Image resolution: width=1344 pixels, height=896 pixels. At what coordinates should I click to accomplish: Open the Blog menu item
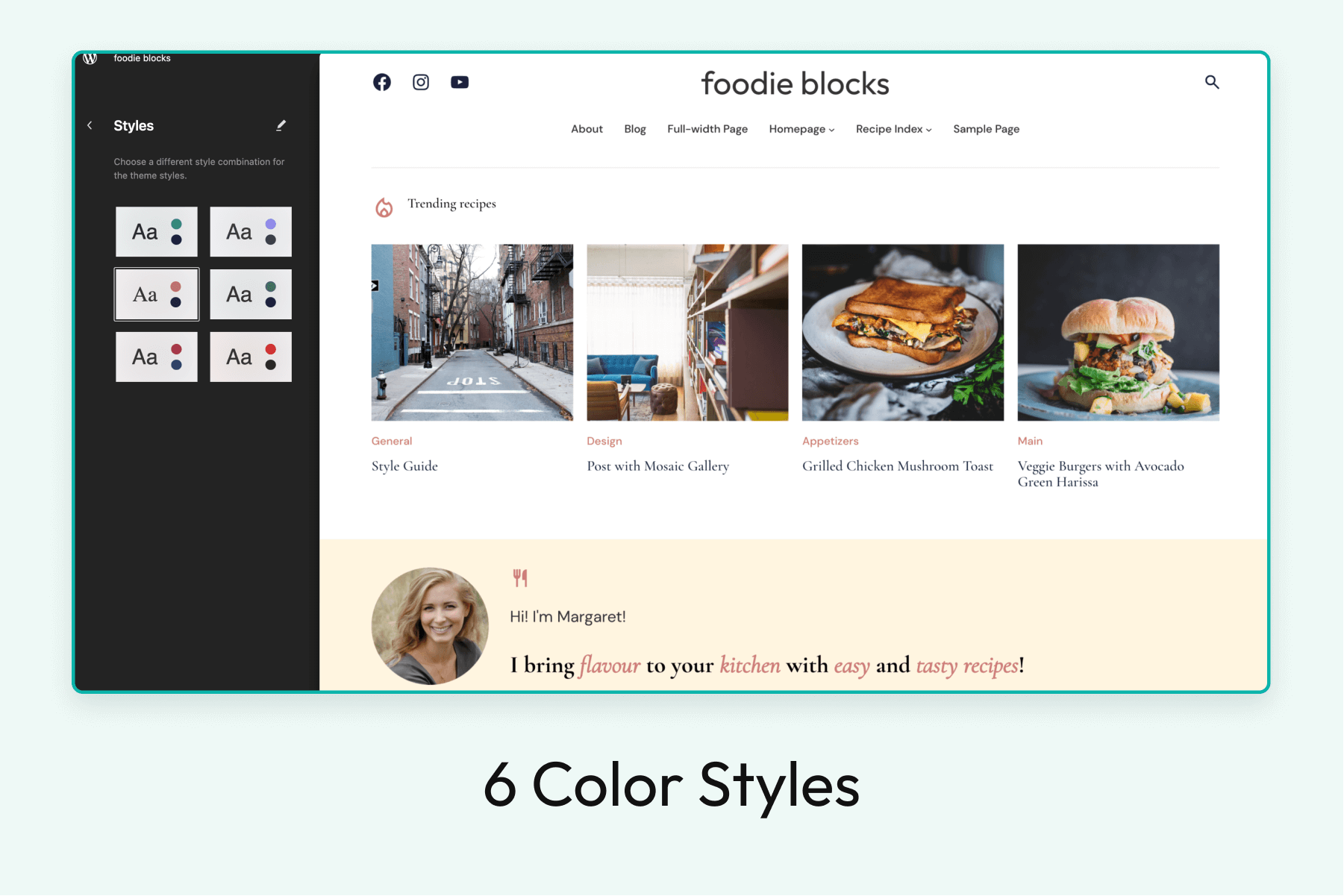click(635, 129)
